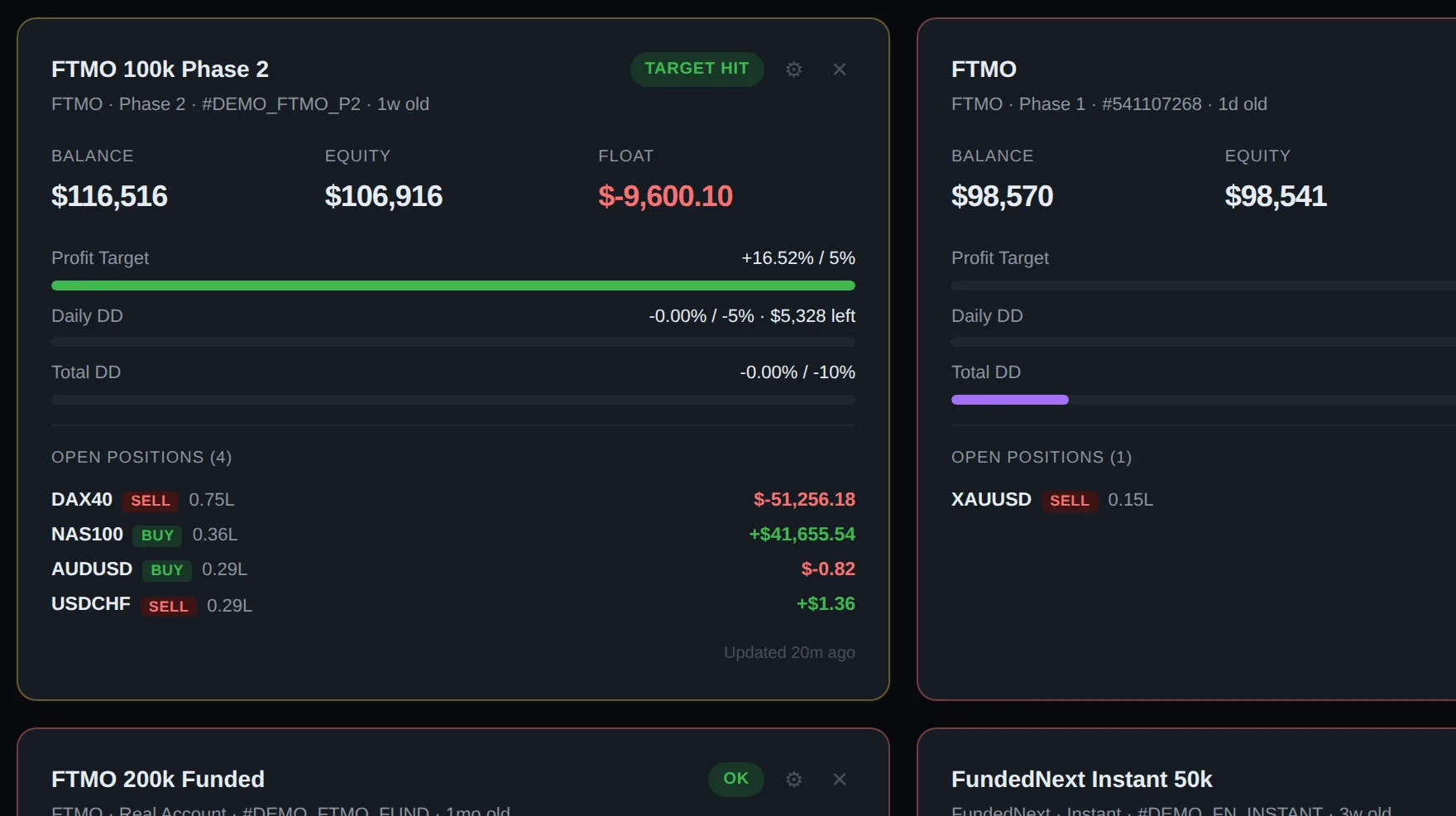Click the OPEN POSITIONS (1) heading
This screenshot has width=1456, height=816.
1042,458
